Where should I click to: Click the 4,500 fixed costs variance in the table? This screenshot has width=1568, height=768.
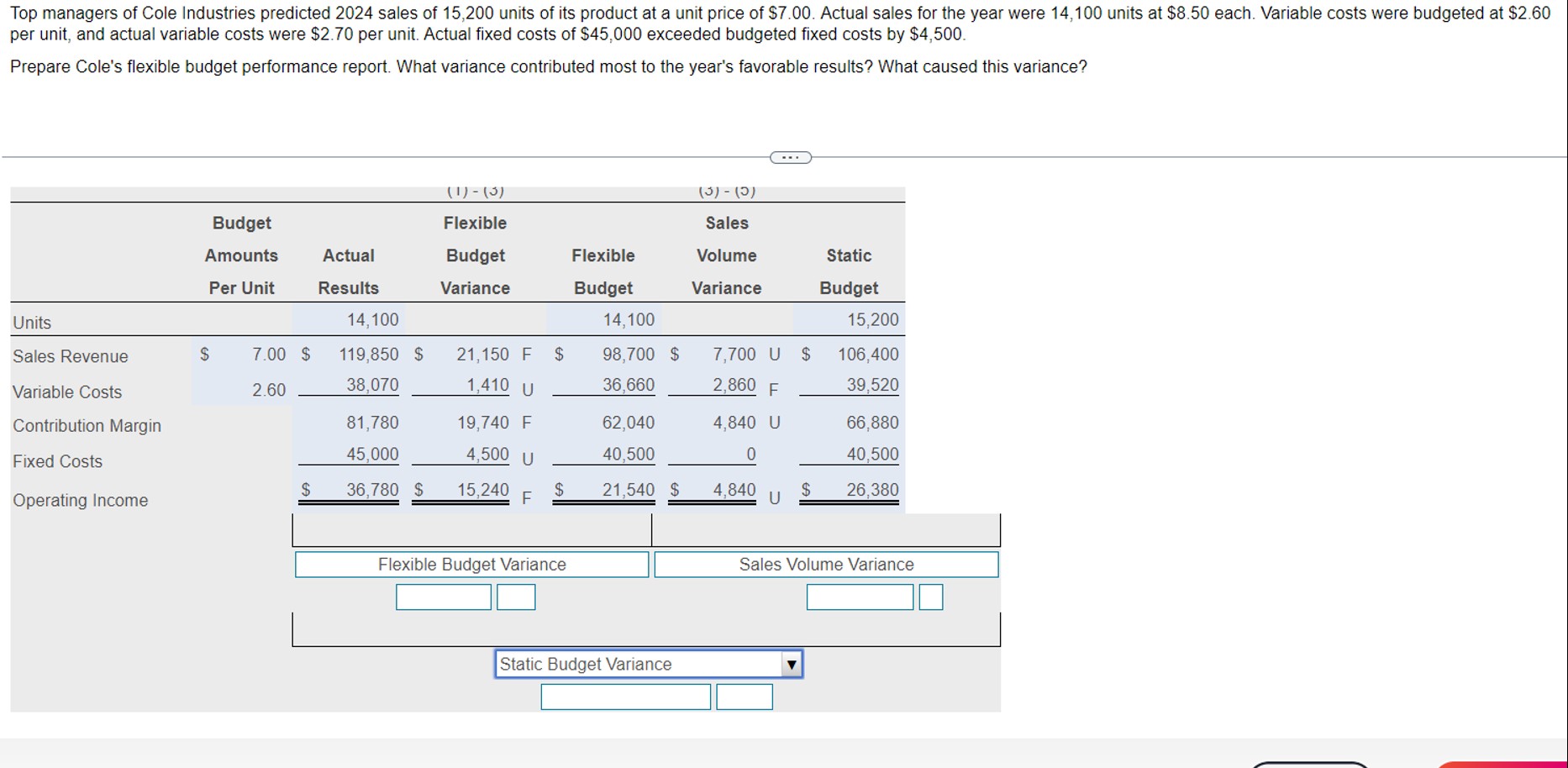488,455
